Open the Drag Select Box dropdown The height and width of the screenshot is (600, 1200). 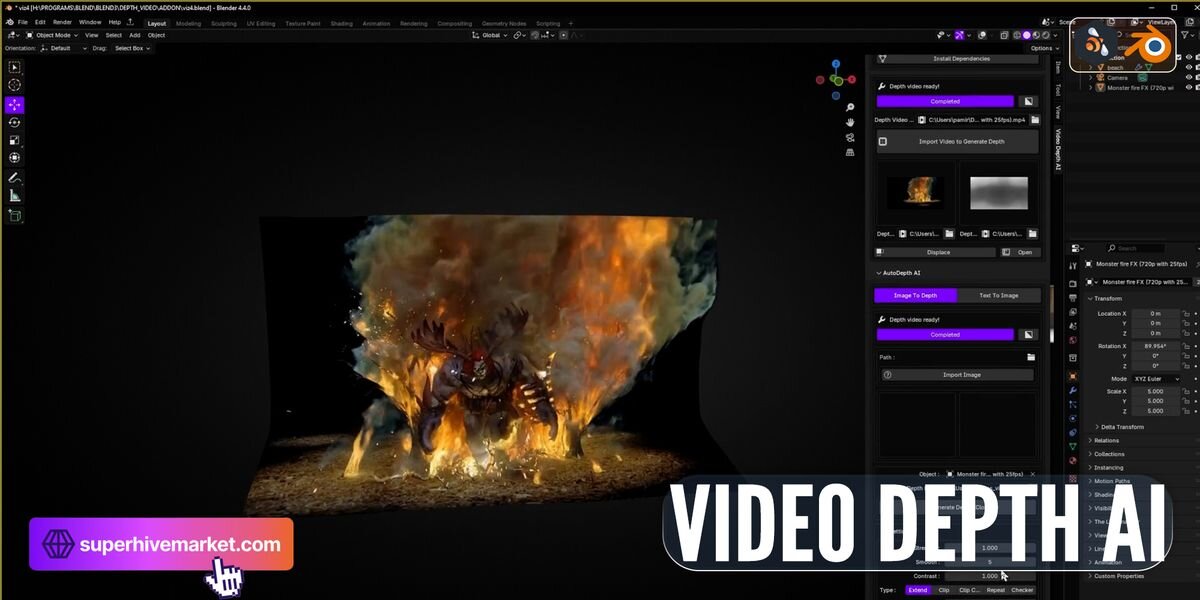pyautogui.click(x=131, y=48)
